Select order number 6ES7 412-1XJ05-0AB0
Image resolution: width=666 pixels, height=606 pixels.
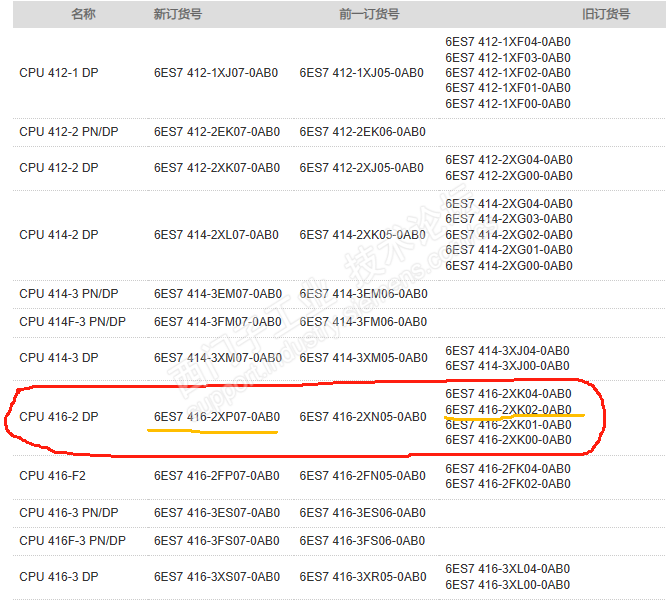[x=361, y=73]
